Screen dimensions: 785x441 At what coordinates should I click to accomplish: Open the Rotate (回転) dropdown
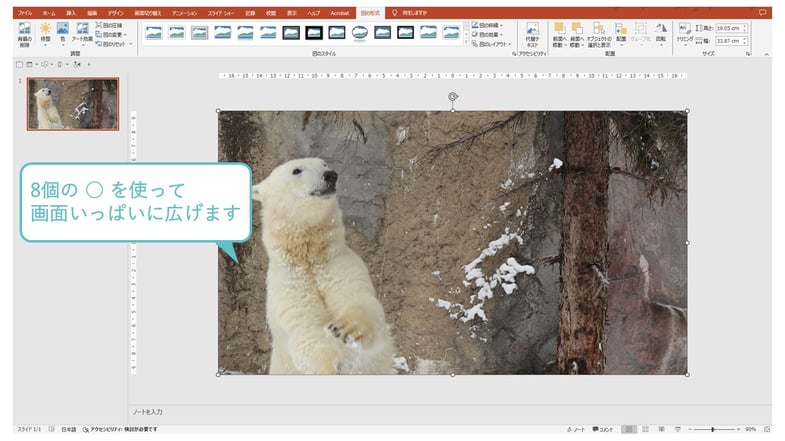coord(661,33)
